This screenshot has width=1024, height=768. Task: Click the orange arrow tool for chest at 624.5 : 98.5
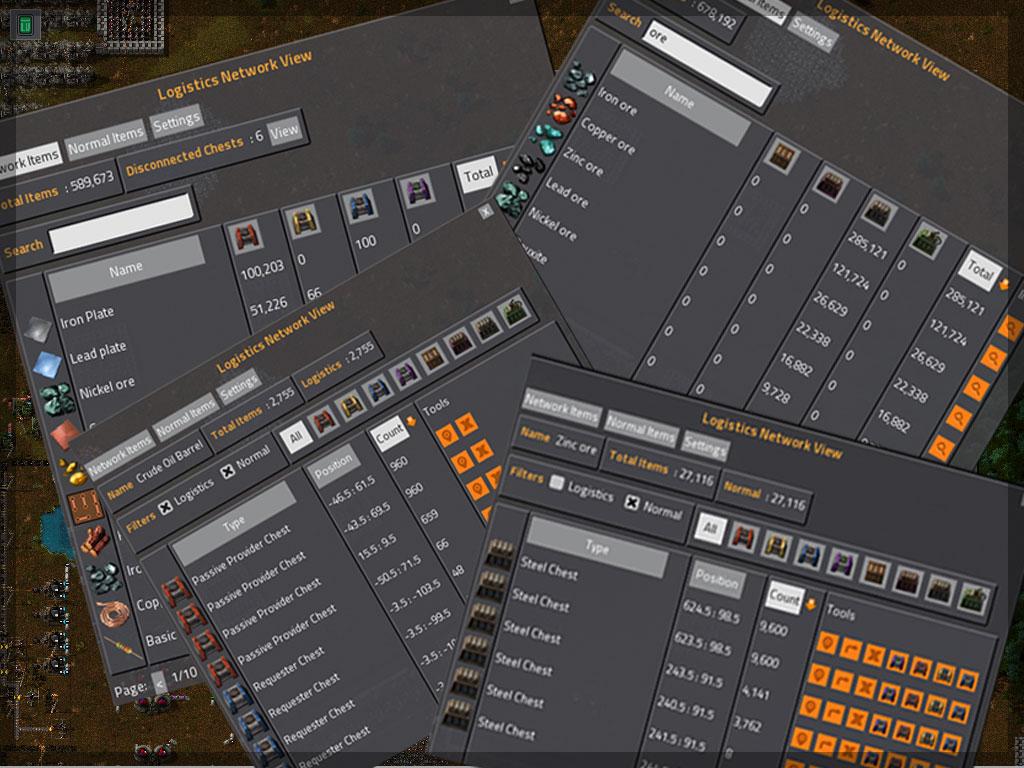point(850,648)
